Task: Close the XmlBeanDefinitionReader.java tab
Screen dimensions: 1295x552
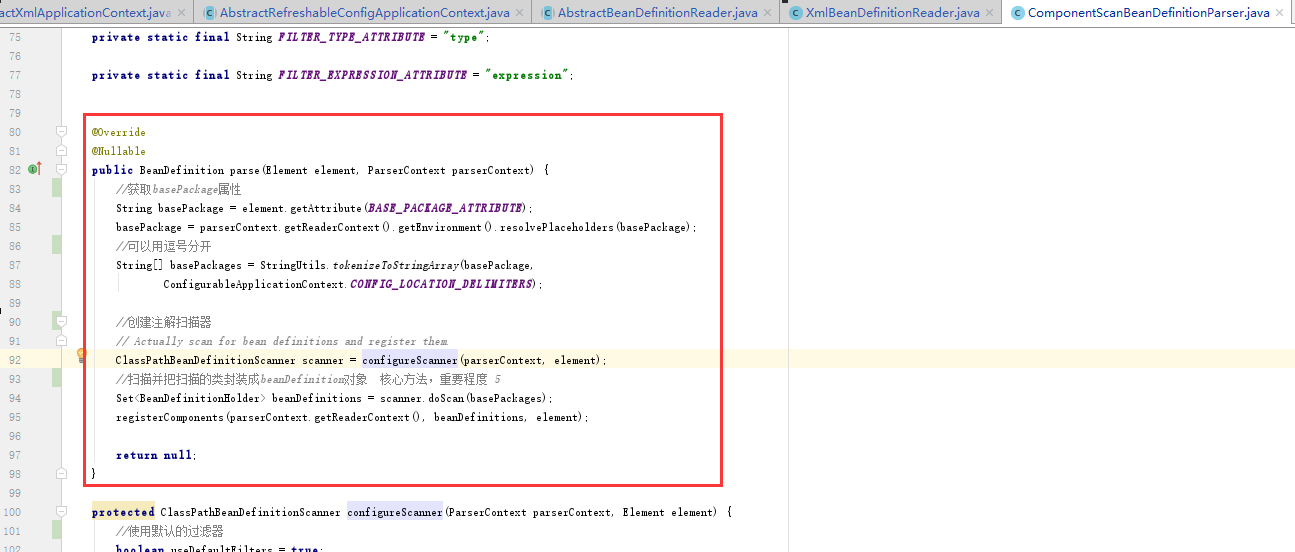Action: [990, 13]
